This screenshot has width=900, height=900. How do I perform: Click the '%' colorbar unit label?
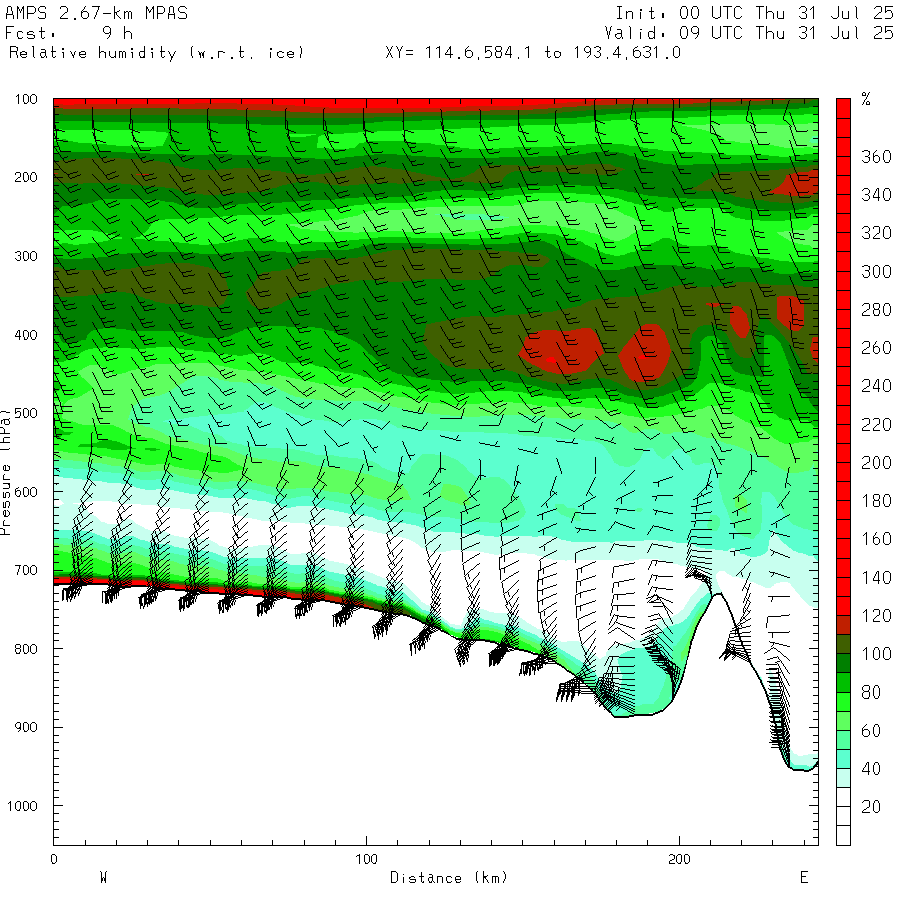(866, 99)
